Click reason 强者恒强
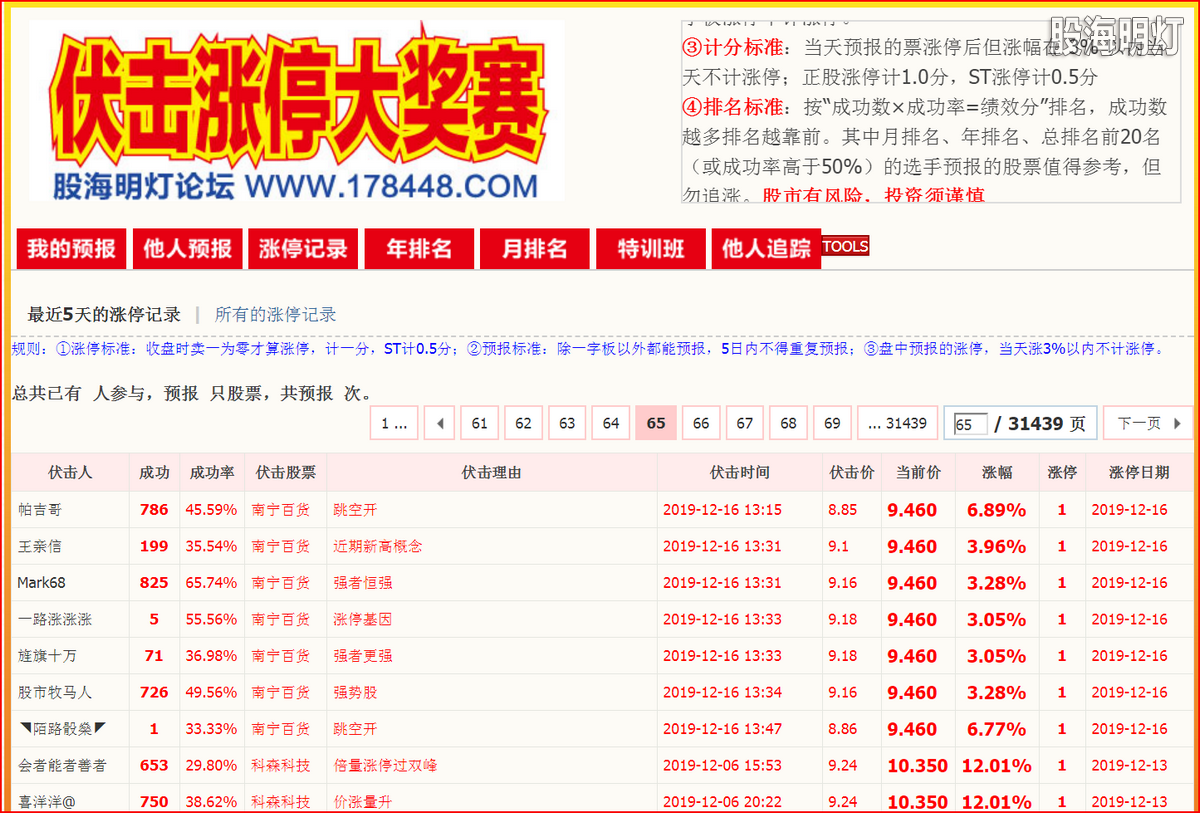The height and width of the screenshot is (813, 1200). coord(363,583)
